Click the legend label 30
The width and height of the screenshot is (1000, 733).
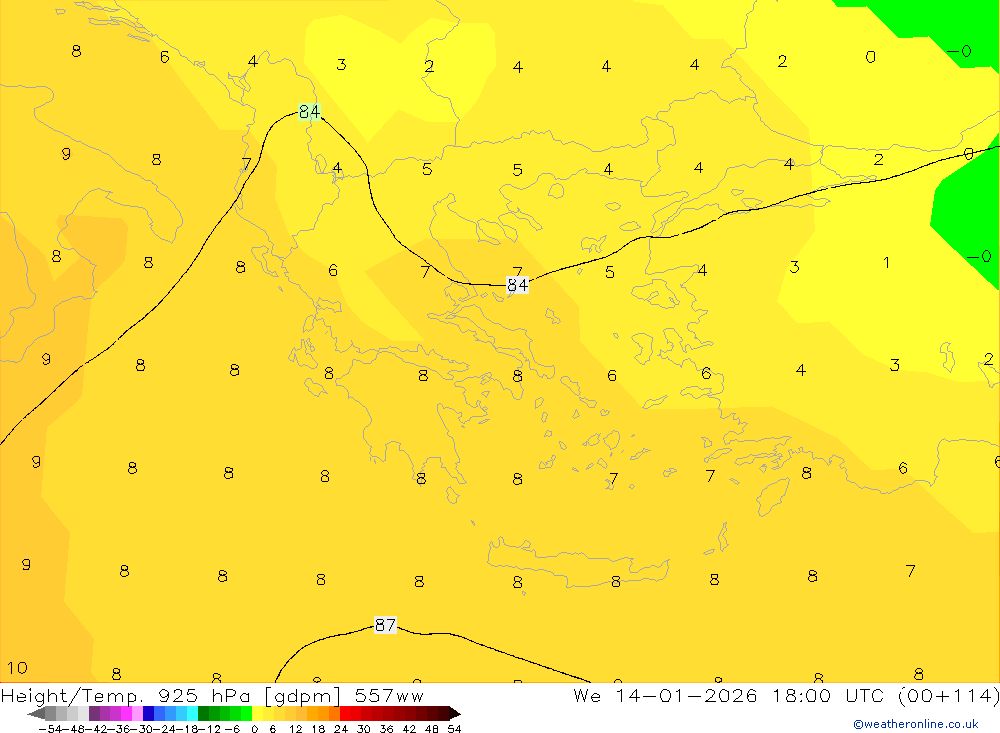[364, 729]
